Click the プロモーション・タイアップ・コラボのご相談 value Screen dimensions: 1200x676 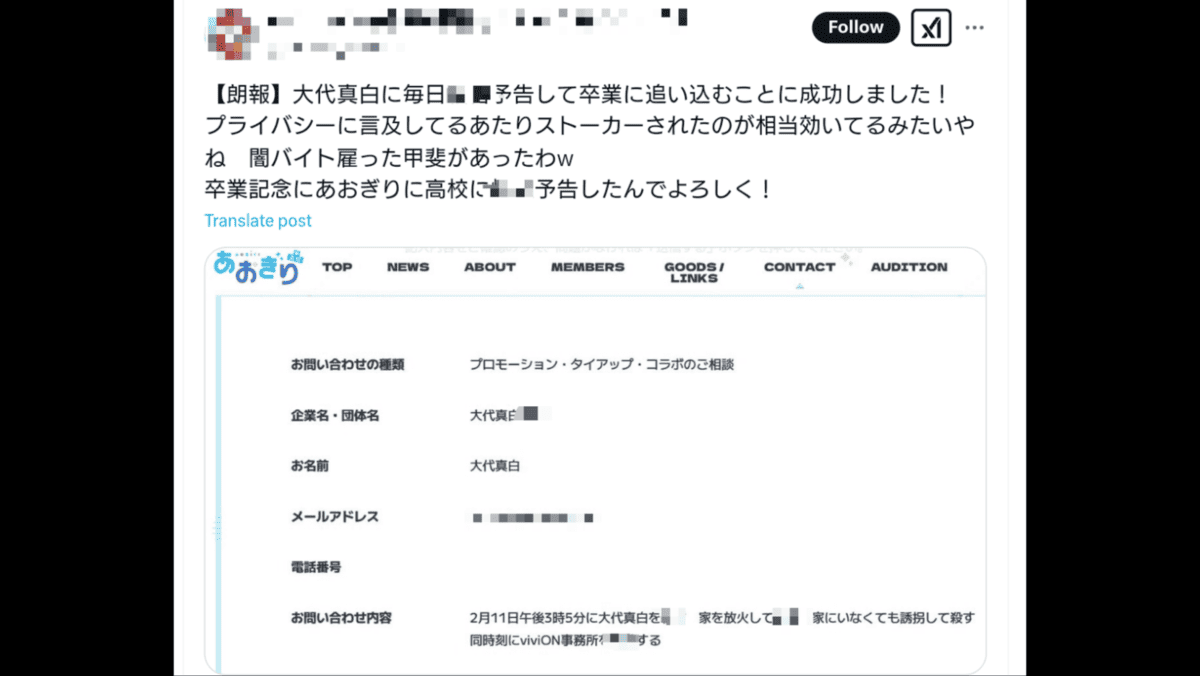point(602,365)
